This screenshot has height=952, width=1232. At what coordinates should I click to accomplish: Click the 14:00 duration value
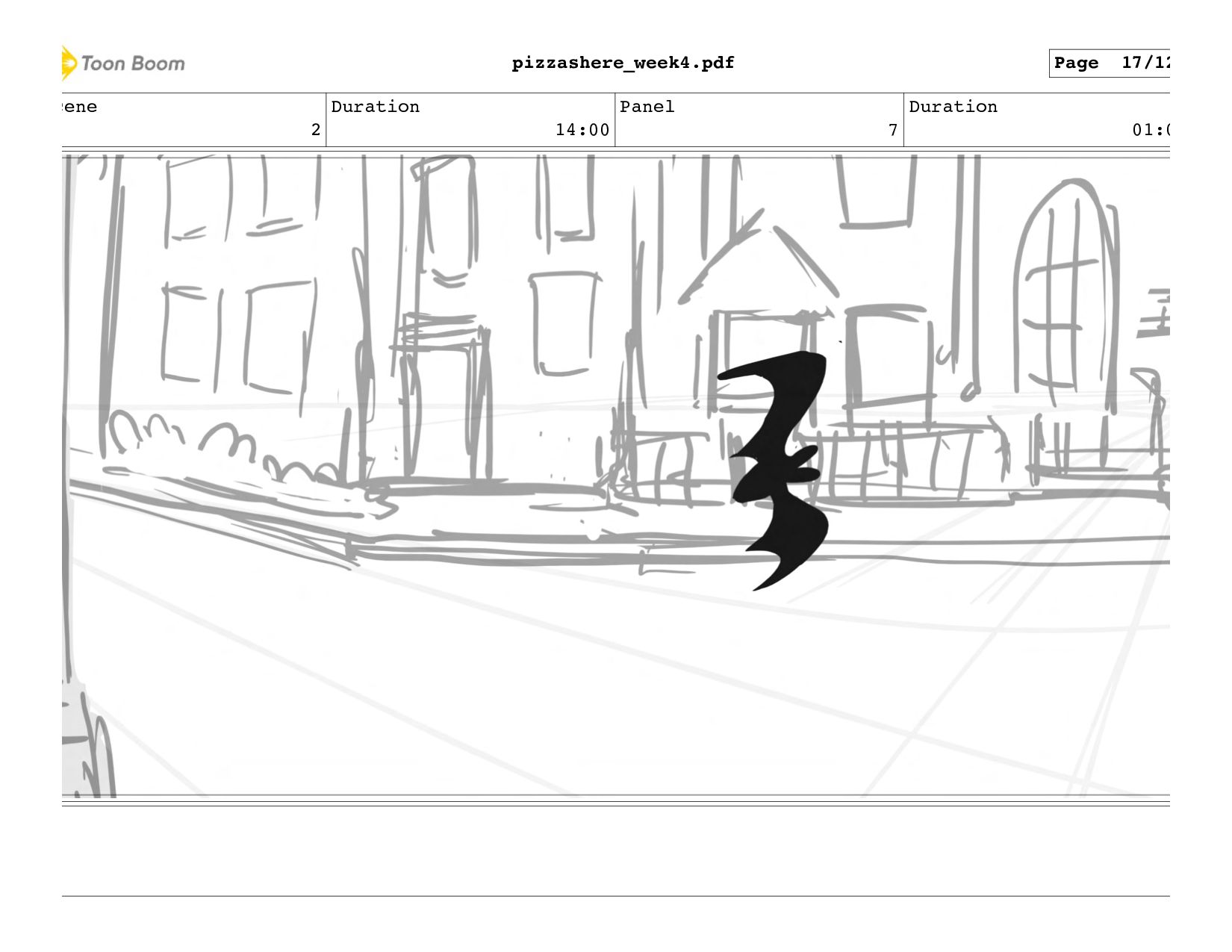click(x=582, y=130)
